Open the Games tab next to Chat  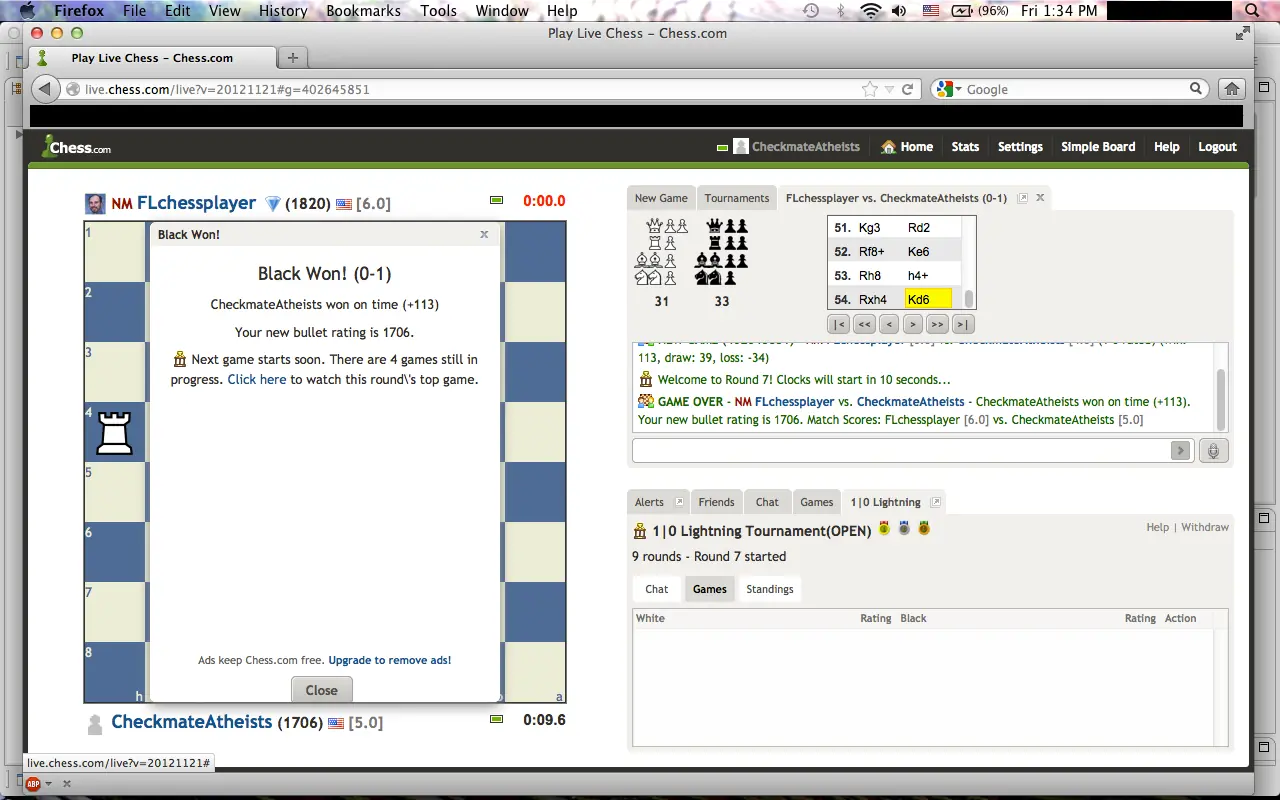817,502
